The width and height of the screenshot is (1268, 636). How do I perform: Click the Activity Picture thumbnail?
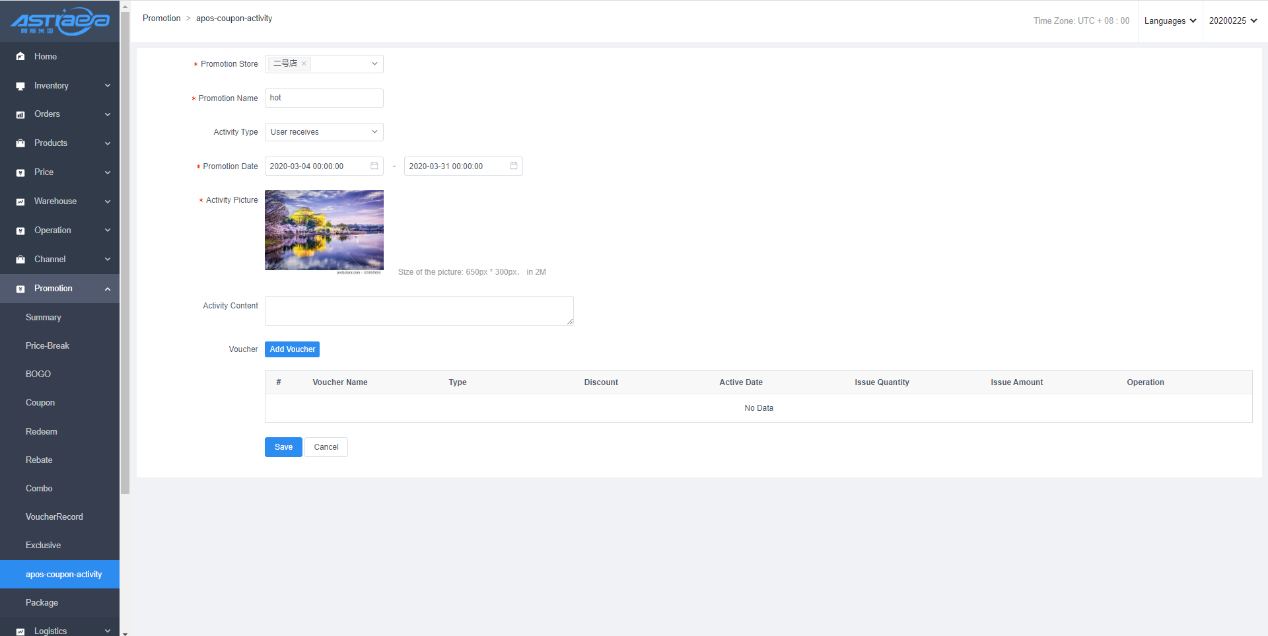(x=324, y=230)
